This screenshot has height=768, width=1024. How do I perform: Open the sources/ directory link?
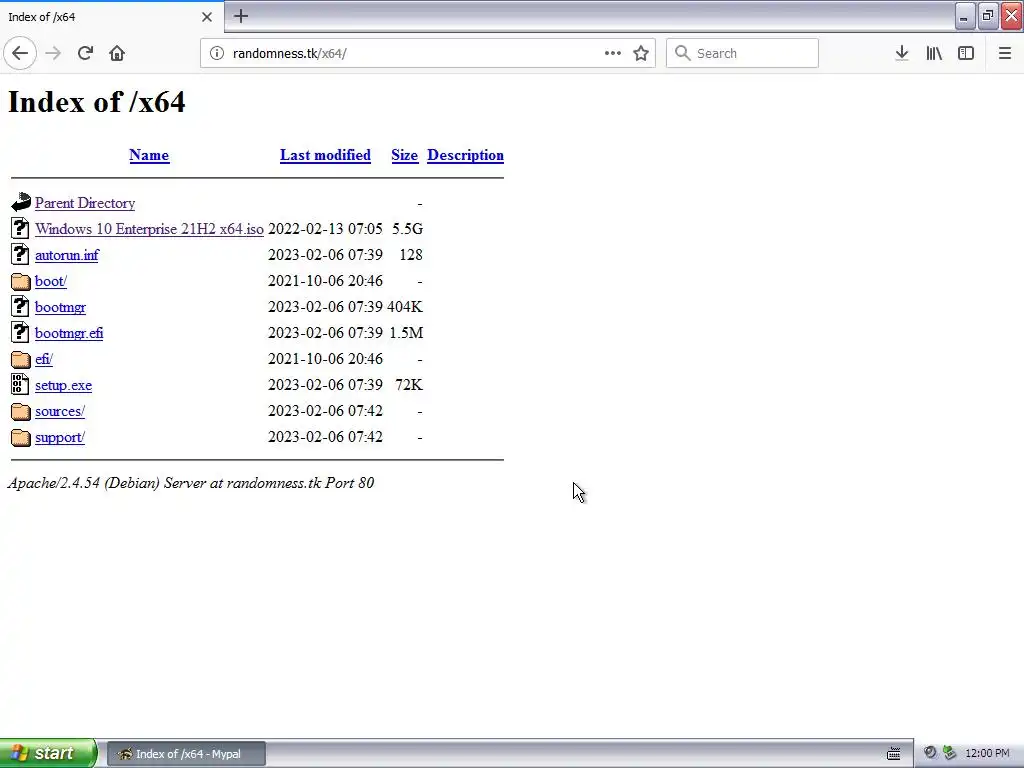click(60, 411)
